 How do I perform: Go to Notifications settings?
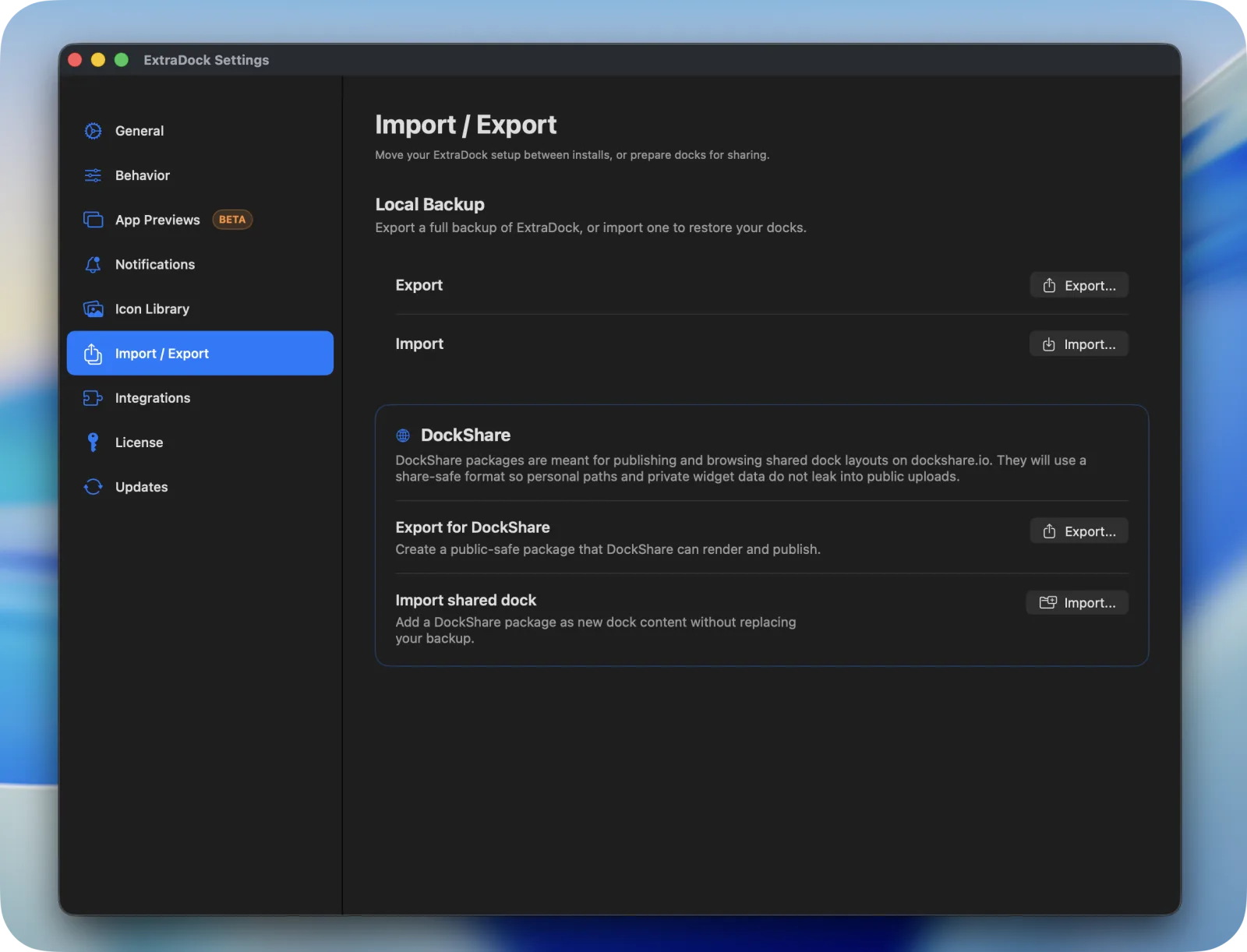(200, 264)
